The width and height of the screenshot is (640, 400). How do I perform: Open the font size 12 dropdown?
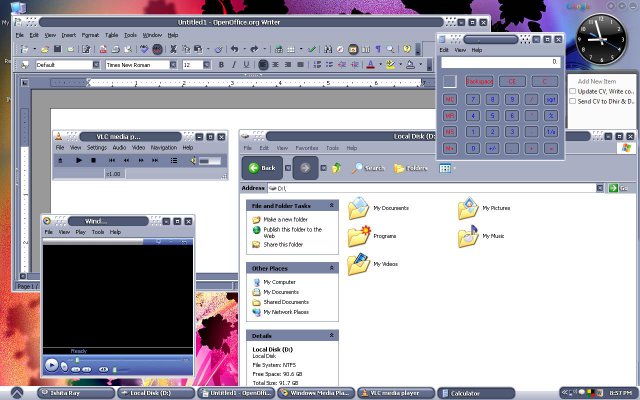207,64
